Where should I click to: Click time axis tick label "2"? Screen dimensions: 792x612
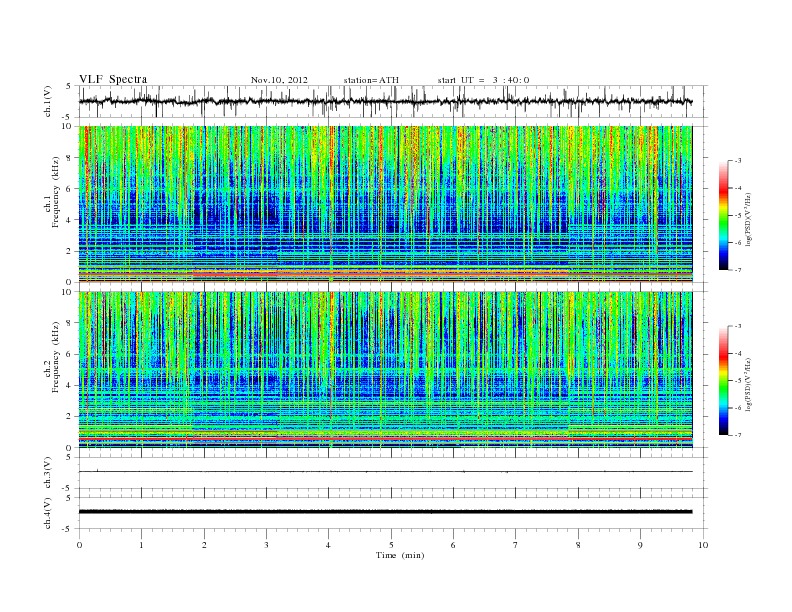pos(204,545)
